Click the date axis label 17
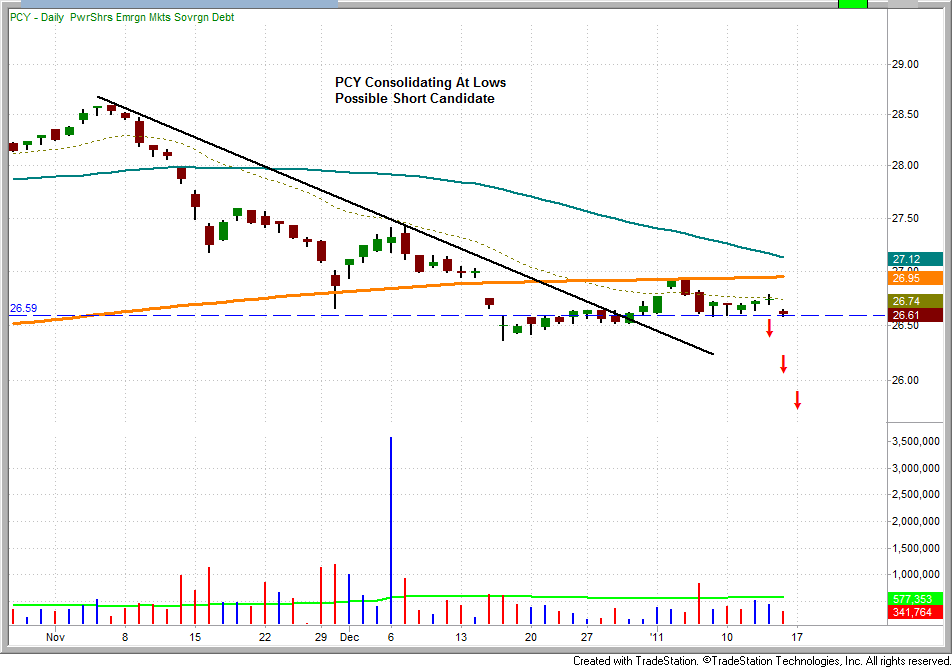This screenshot has width=952, height=667. click(797, 637)
